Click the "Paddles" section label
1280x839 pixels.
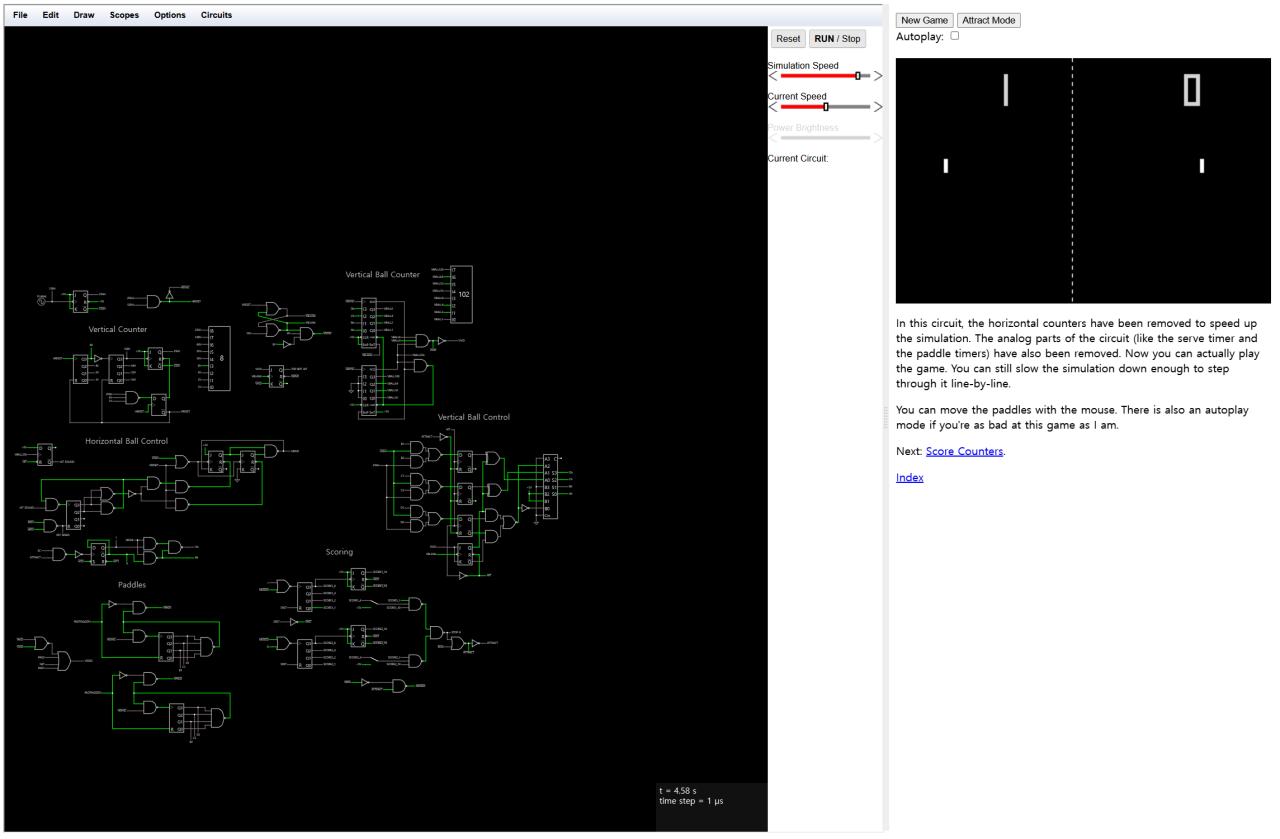tap(132, 584)
